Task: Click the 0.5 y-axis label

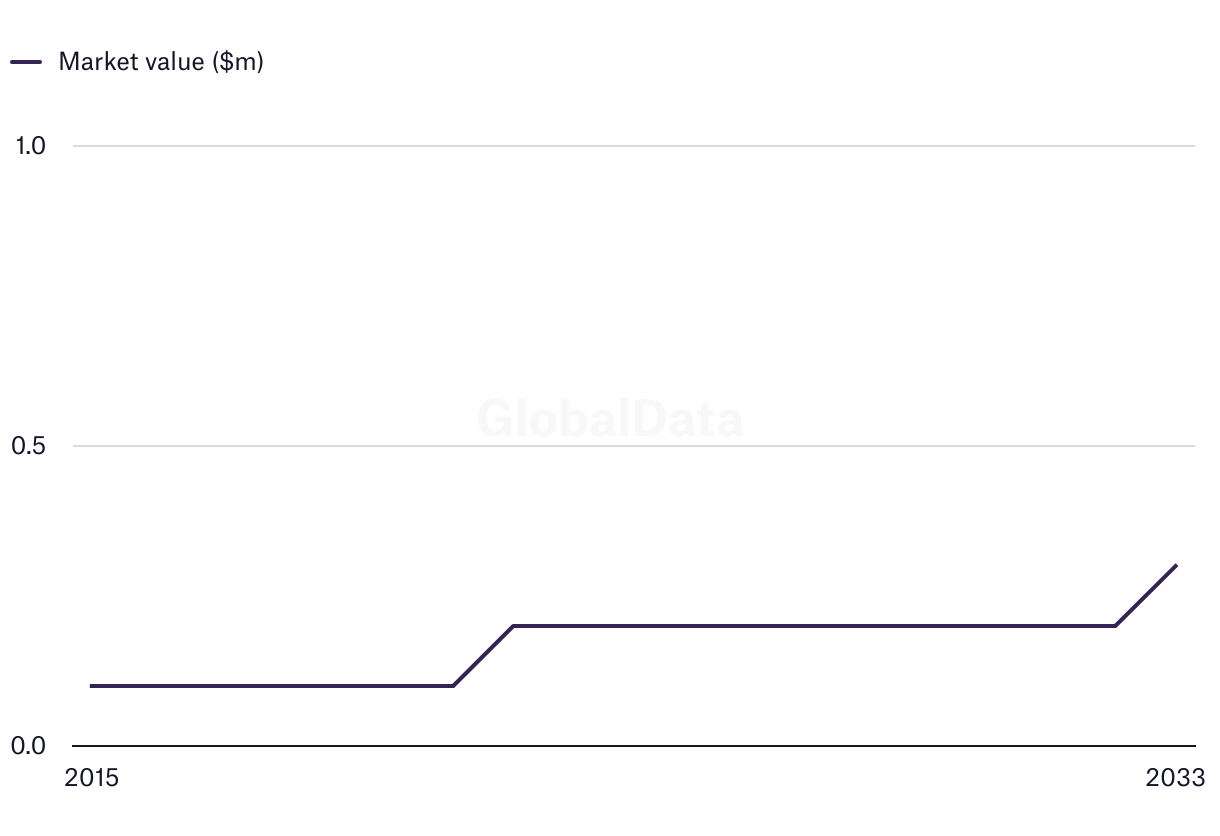Action: (x=30, y=446)
